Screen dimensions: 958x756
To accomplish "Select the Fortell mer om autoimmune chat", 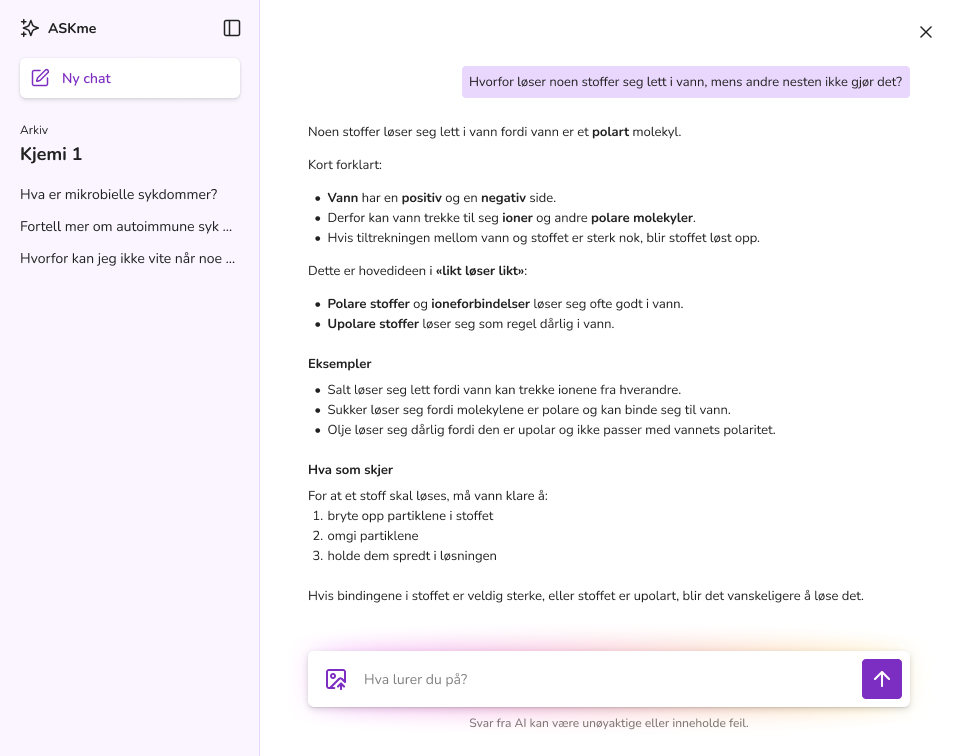I will pyautogui.click(x=127, y=226).
